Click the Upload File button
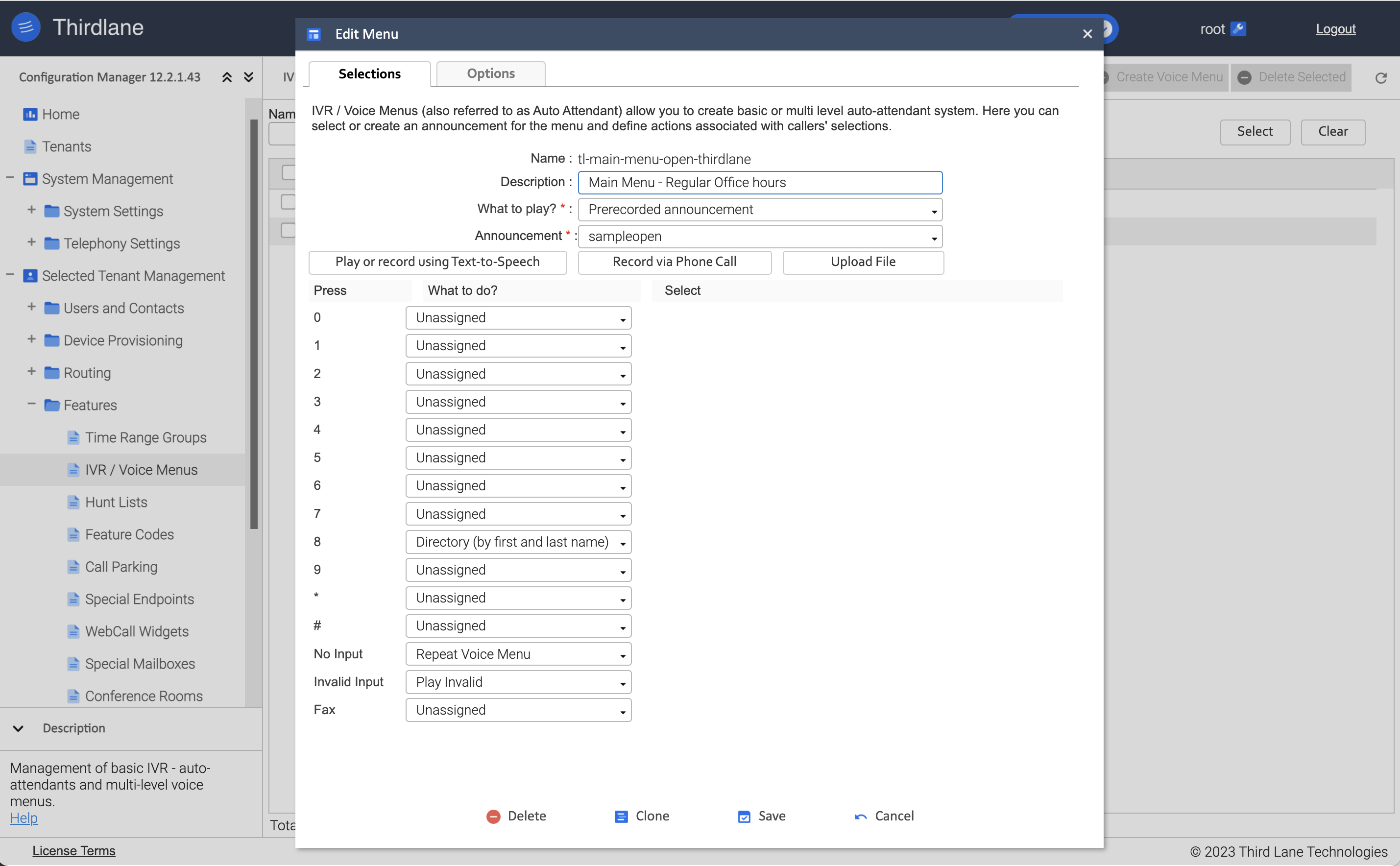 [x=862, y=262]
